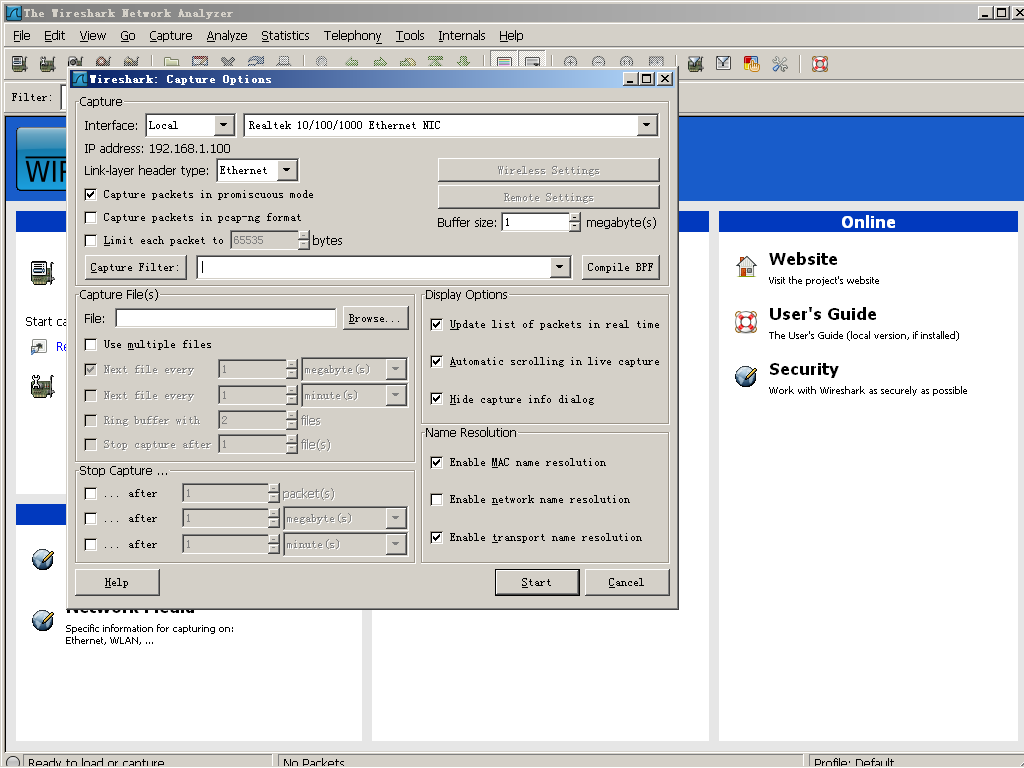This screenshot has width=1024, height=768.
Task: Focus the capture File text field
Action: [226, 318]
